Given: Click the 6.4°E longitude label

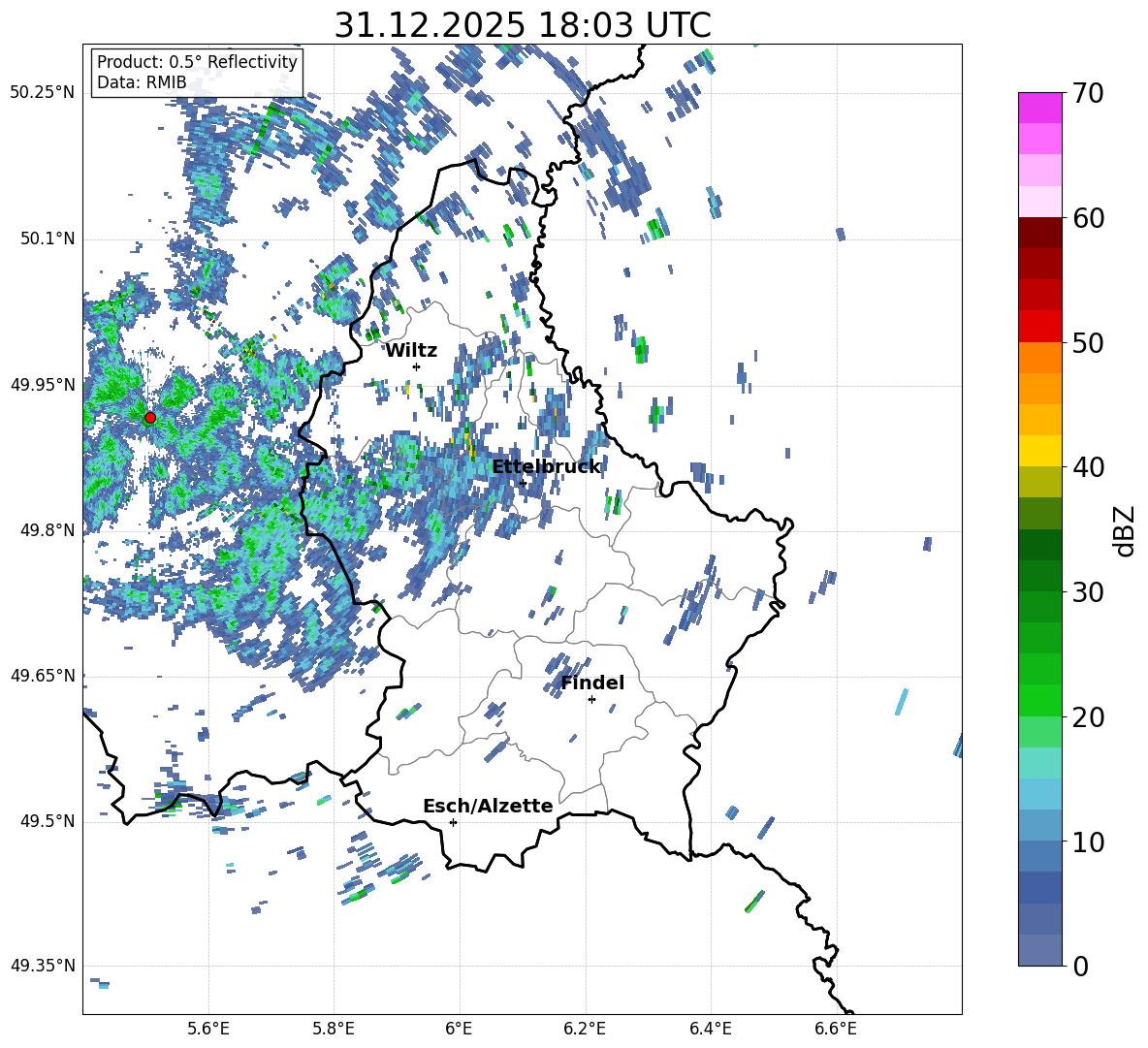Looking at the screenshot, I should (710, 1029).
